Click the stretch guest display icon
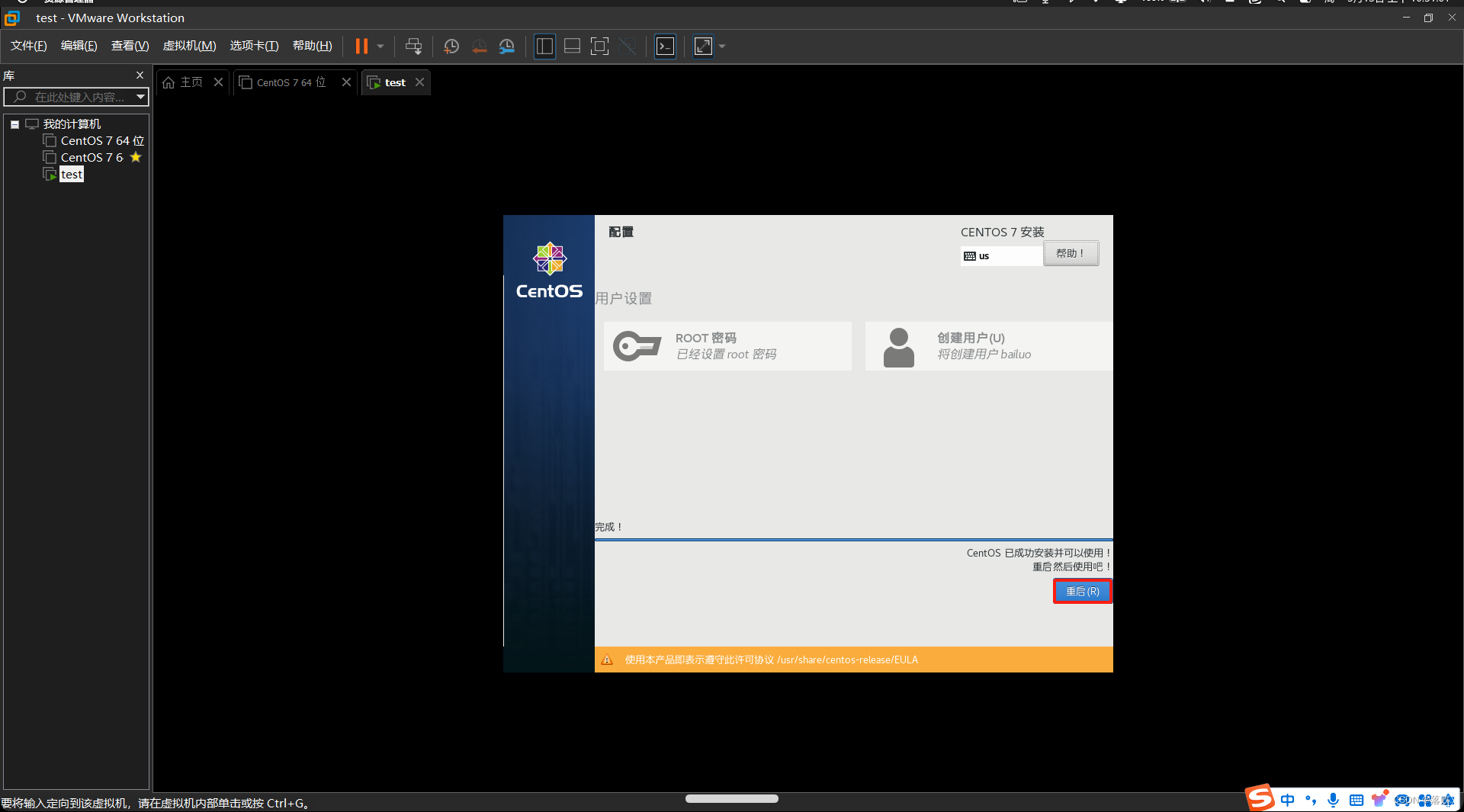1464x812 pixels. [703, 47]
